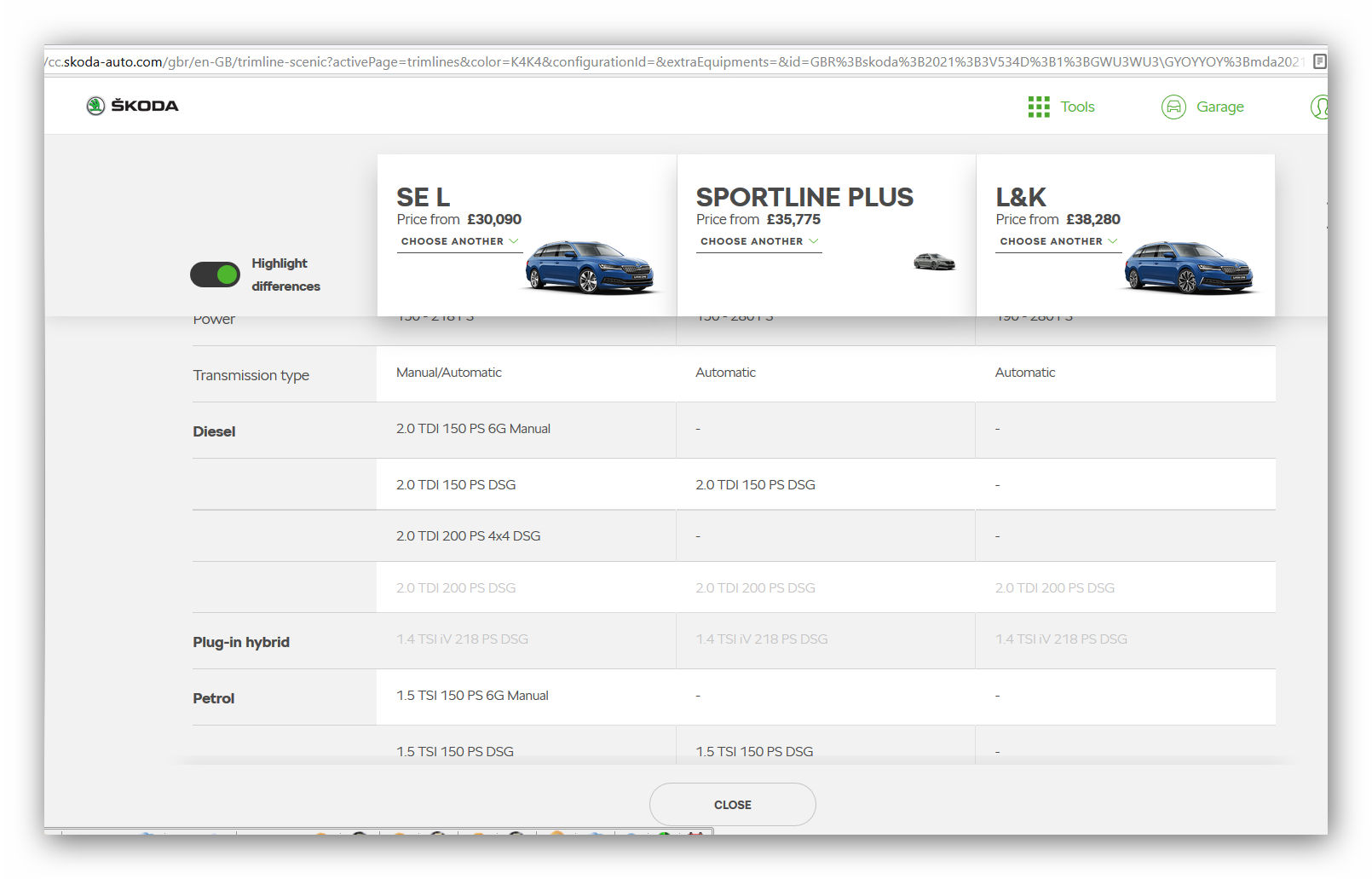The width and height of the screenshot is (1372, 879).
Task: Click the SE L trim title
Action: point(423,197)
